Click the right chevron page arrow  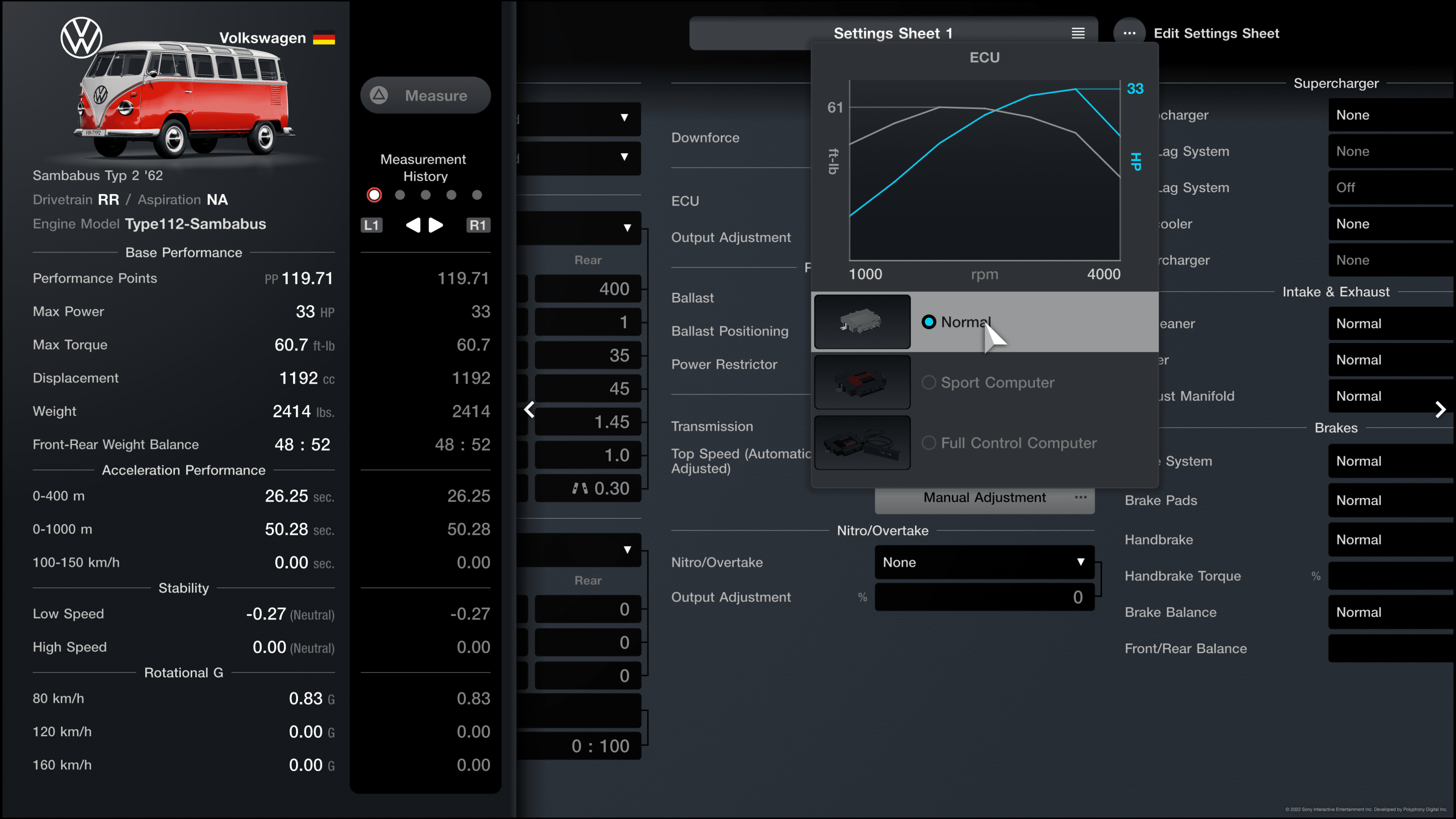(1440, 409)
